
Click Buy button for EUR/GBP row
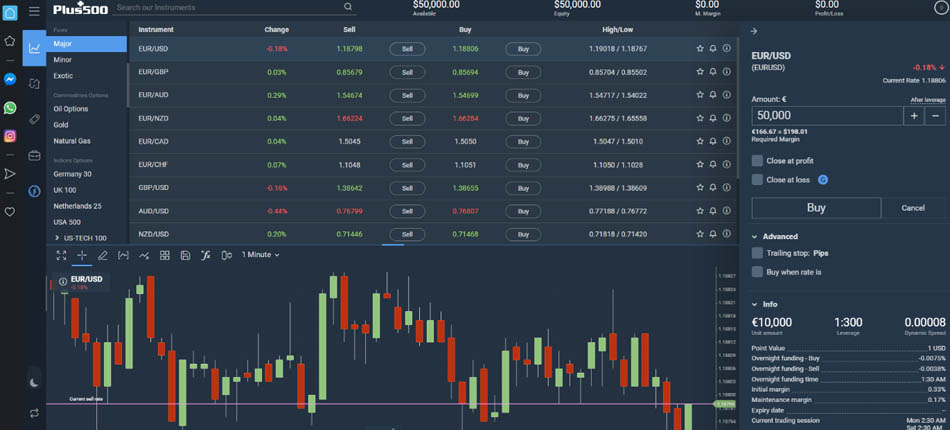click(x=523, y=72)
